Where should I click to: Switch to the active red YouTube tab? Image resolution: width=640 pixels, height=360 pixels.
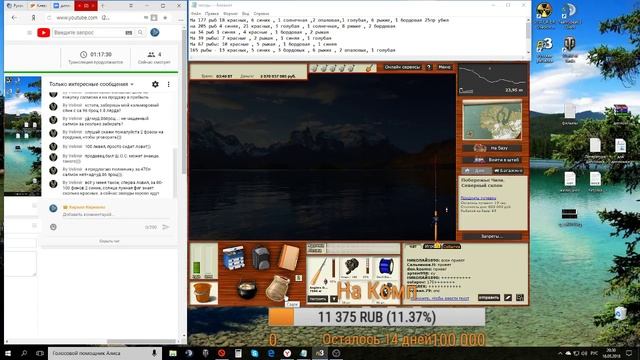tap(86, 6)
